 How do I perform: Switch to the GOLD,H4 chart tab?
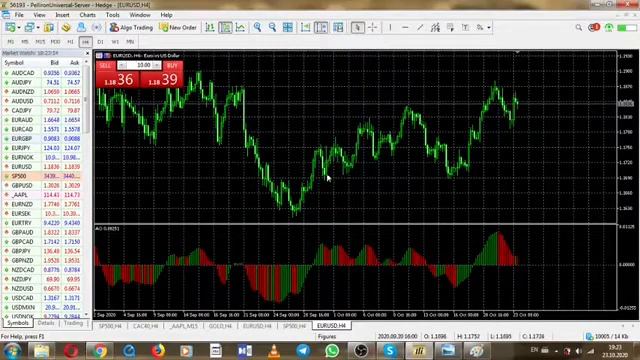[220, 326]
